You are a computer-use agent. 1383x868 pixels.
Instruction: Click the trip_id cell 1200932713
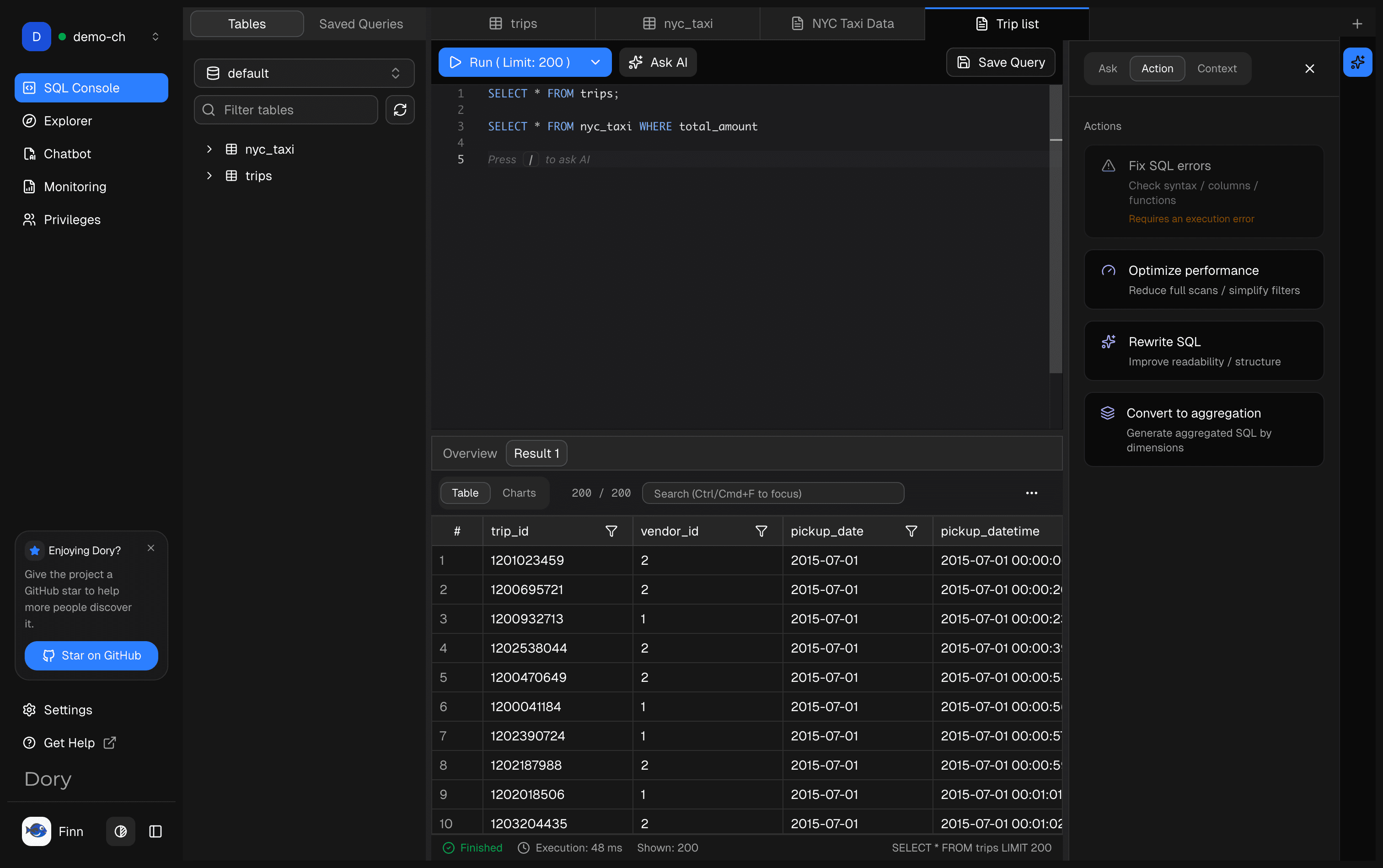[x=557, y=619]
